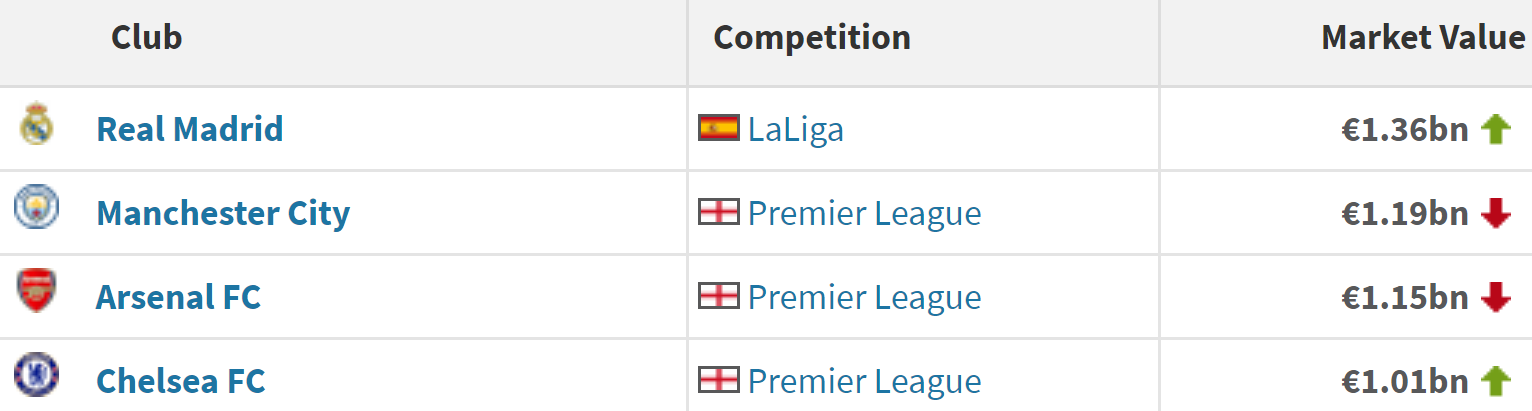
Task: Click the green up arrow for Chelsea FC
Action: pyautogui.click(x=1495, y=381)
